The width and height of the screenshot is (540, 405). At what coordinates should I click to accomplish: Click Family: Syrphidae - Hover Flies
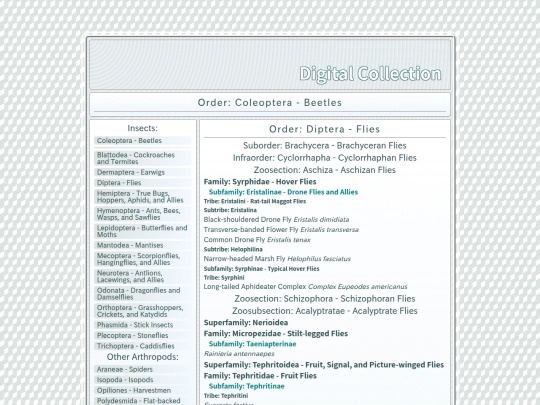coord(260,182)
